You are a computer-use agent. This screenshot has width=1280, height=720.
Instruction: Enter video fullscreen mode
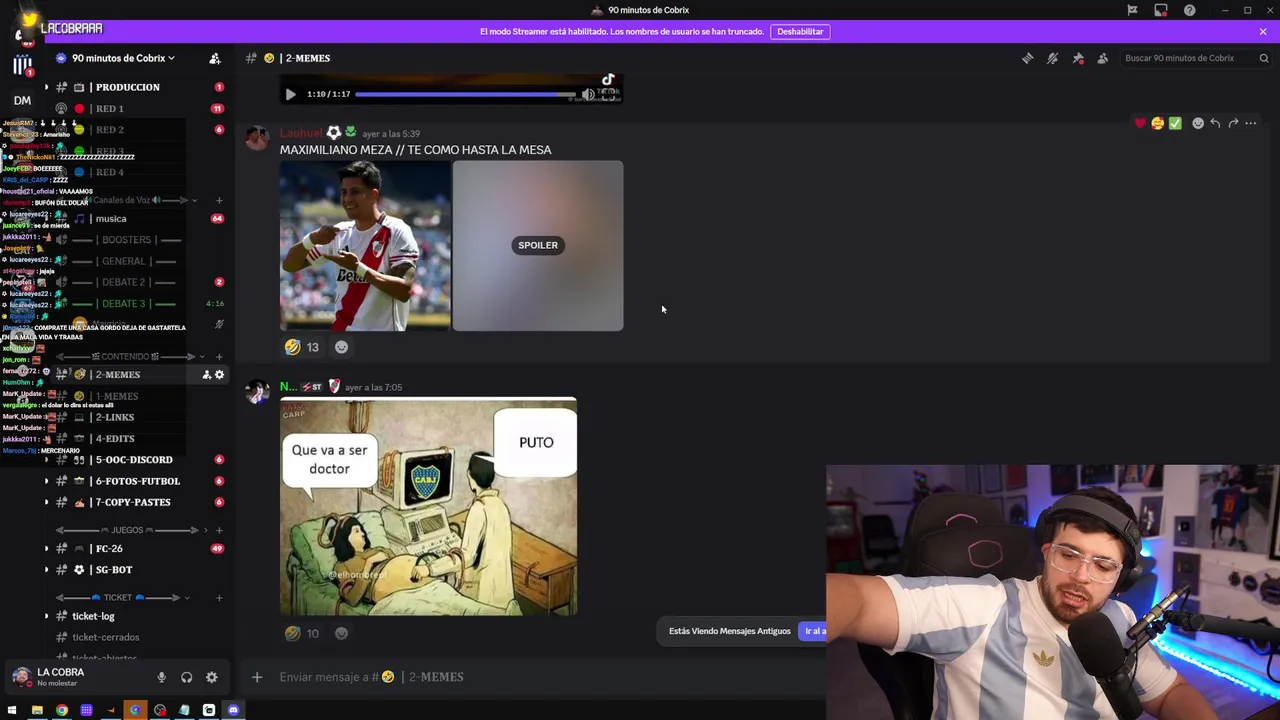[x=608, y=94]
